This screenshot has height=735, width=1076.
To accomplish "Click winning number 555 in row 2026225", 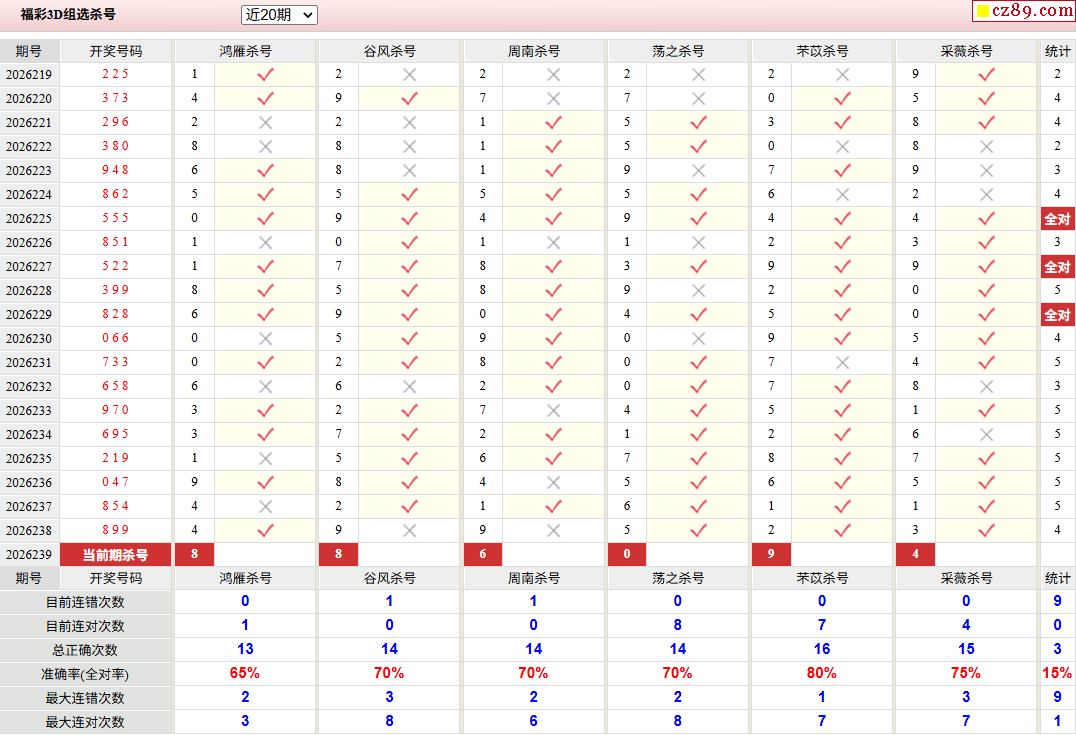I will click(x=115, y=218).
